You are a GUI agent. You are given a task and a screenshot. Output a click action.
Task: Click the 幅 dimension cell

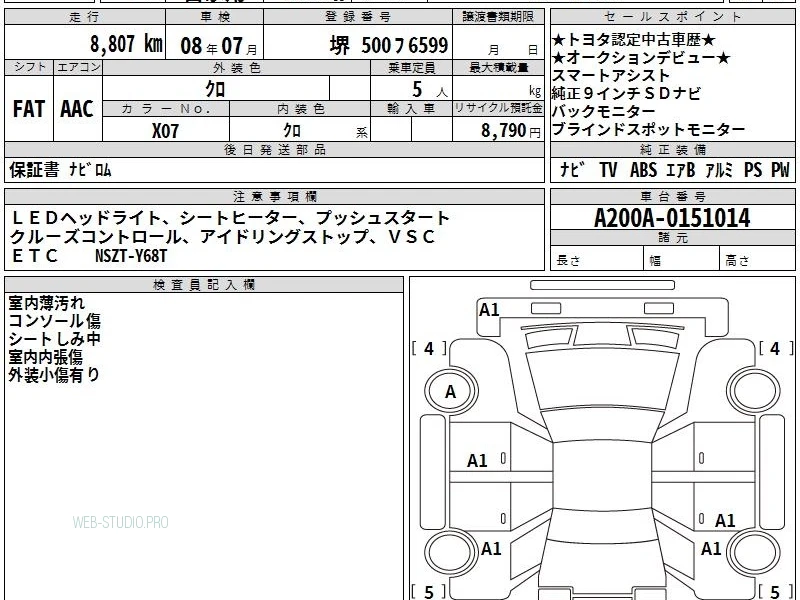pos(682,258)
